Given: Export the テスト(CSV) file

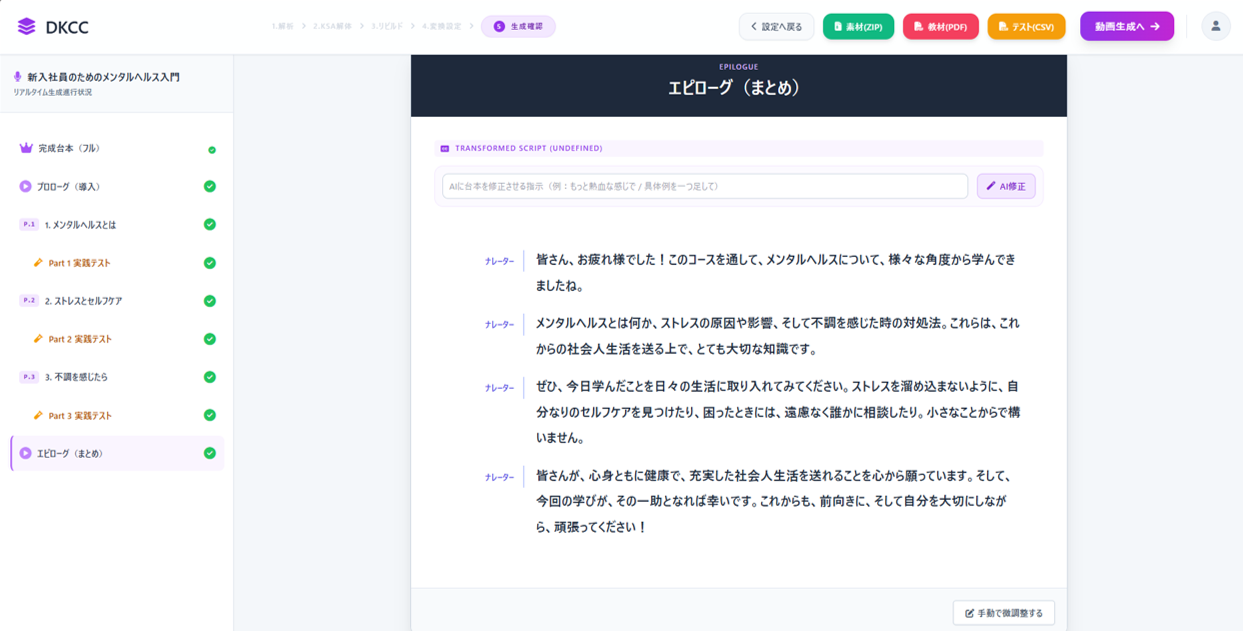Looking at the screenshot, I should (1026, 27).
